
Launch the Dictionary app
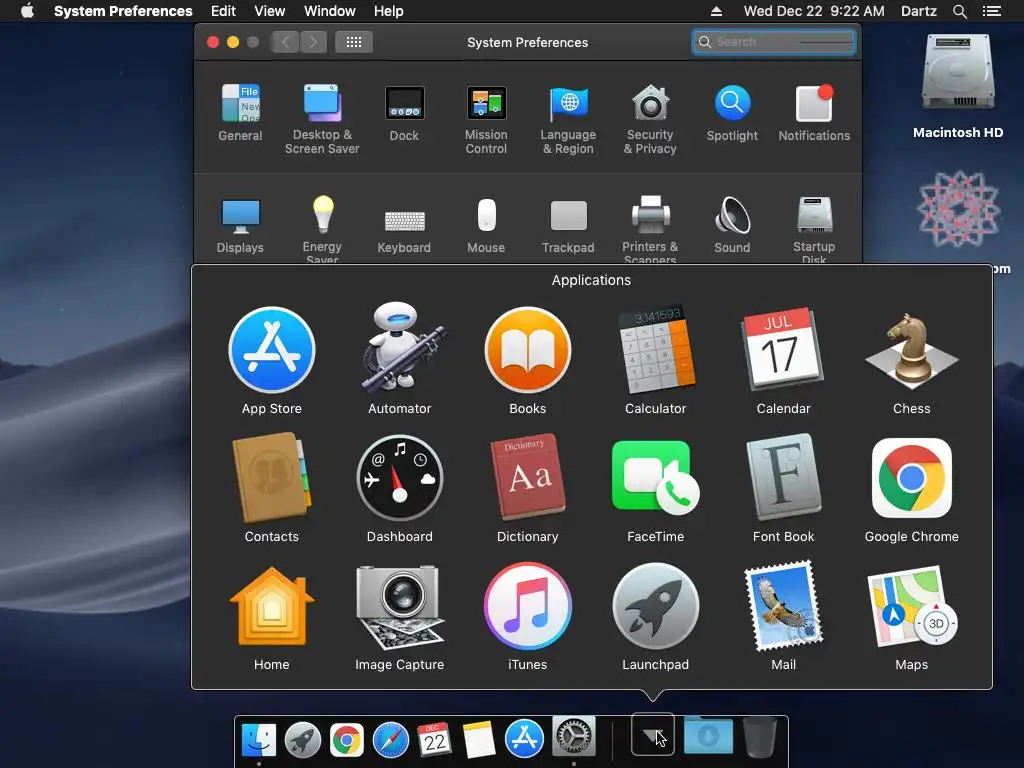click(528, 477)
